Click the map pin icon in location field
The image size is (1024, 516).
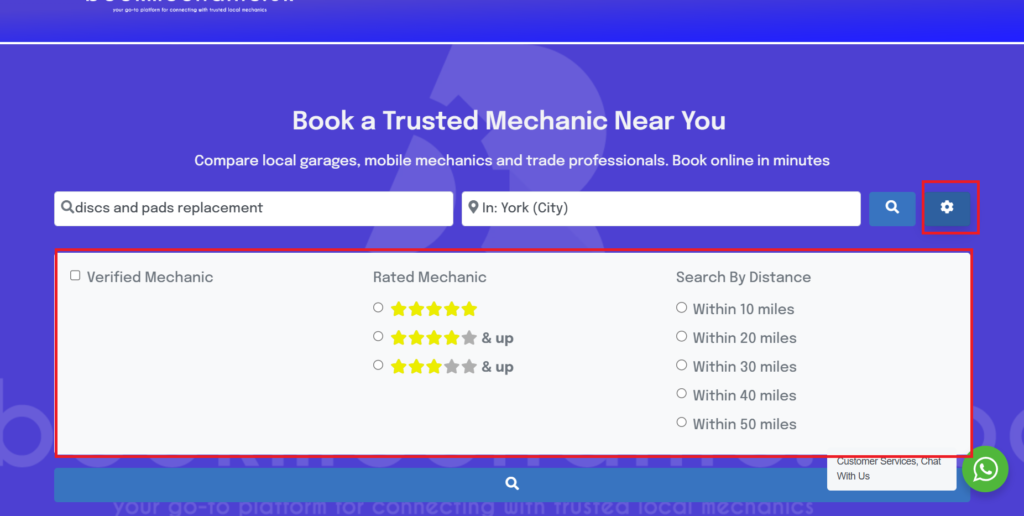(x=472, y=208)
